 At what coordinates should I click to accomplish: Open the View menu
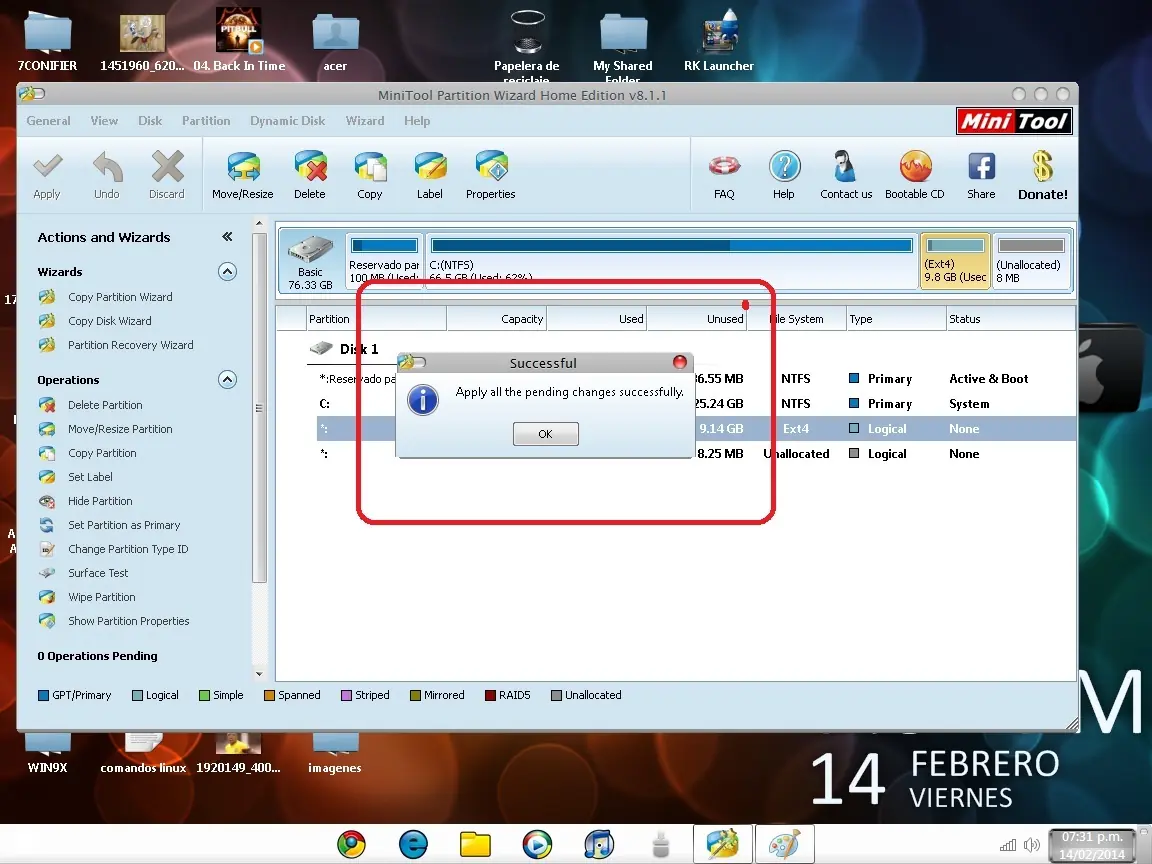tap(104, 120)
